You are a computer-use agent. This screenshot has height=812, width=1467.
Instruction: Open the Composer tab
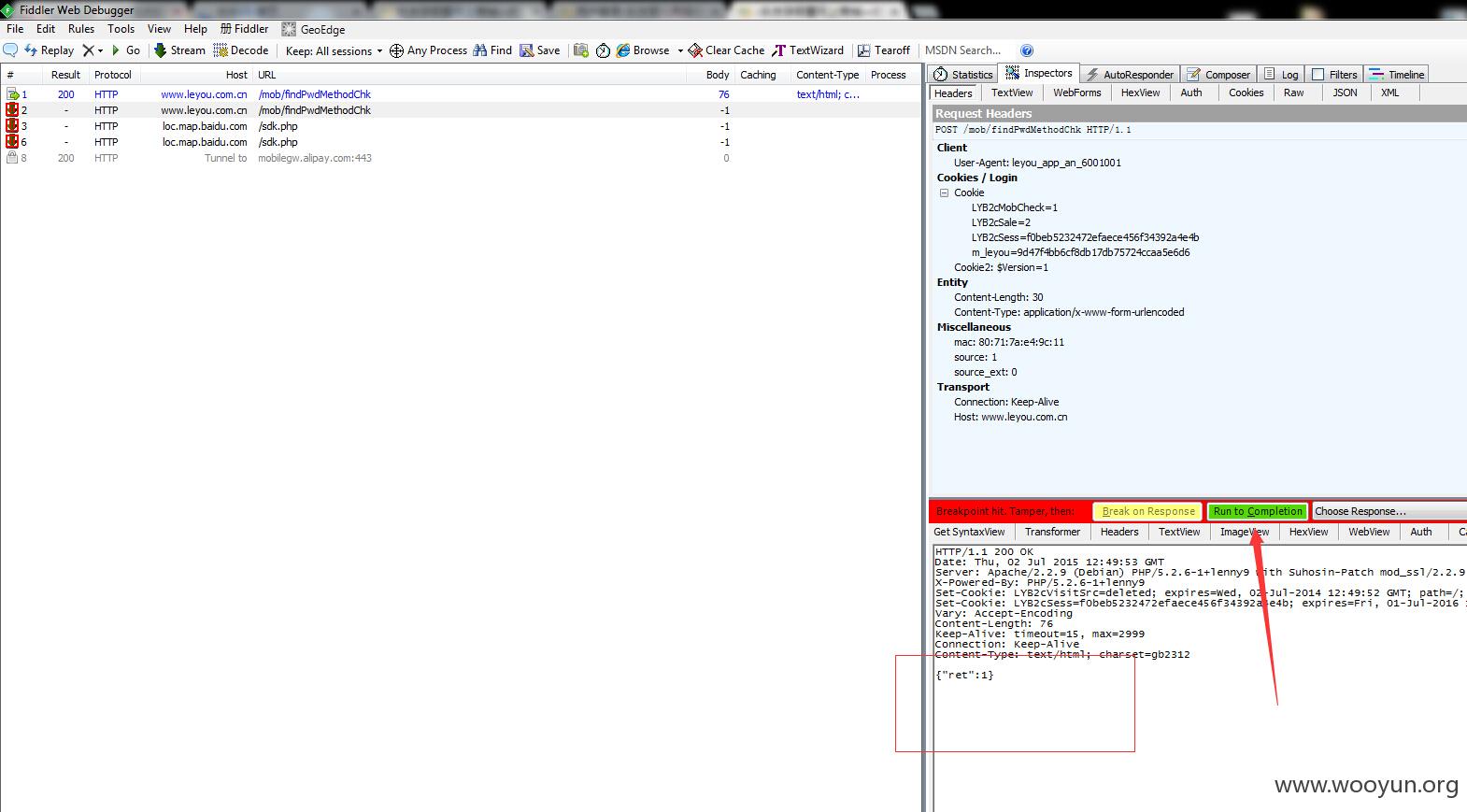pyautogui.click(x=1218, y=75)
